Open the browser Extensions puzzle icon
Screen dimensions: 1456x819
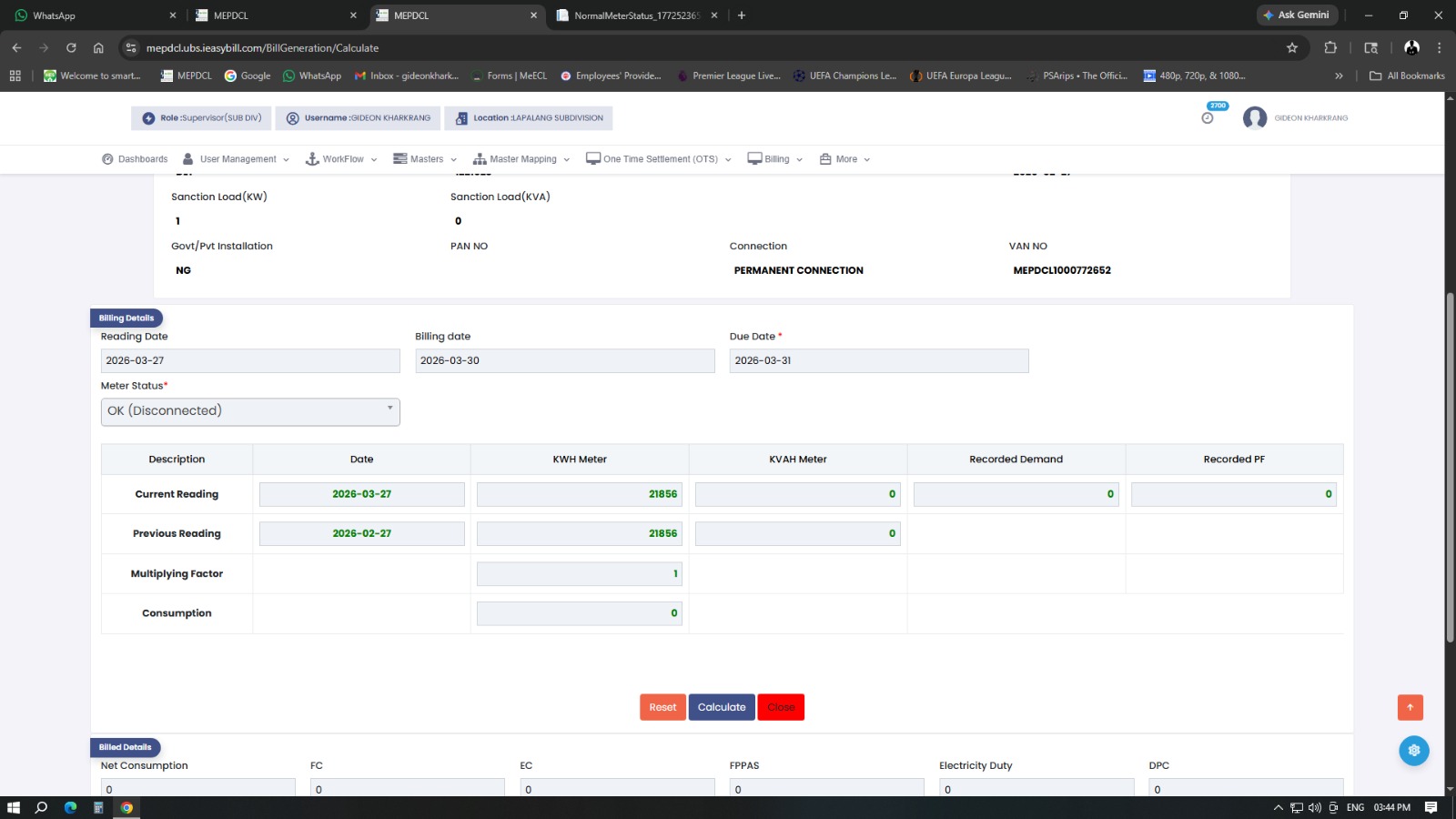1330,48
